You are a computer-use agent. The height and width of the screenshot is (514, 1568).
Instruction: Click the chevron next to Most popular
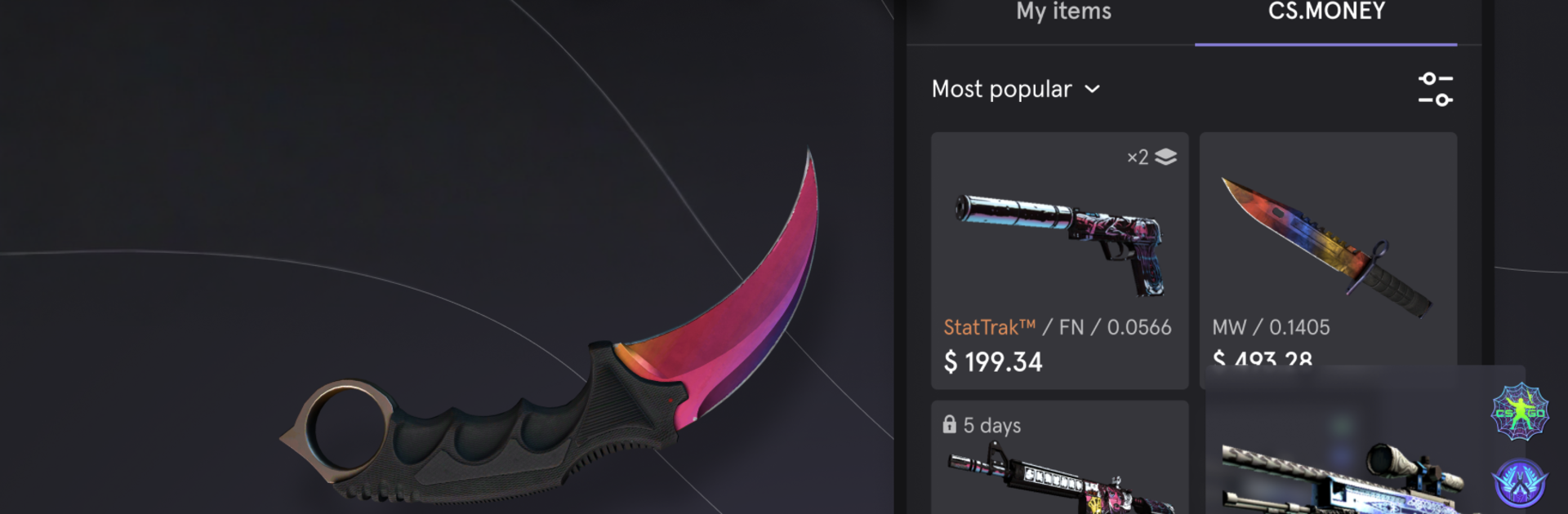pos(1092,89)
